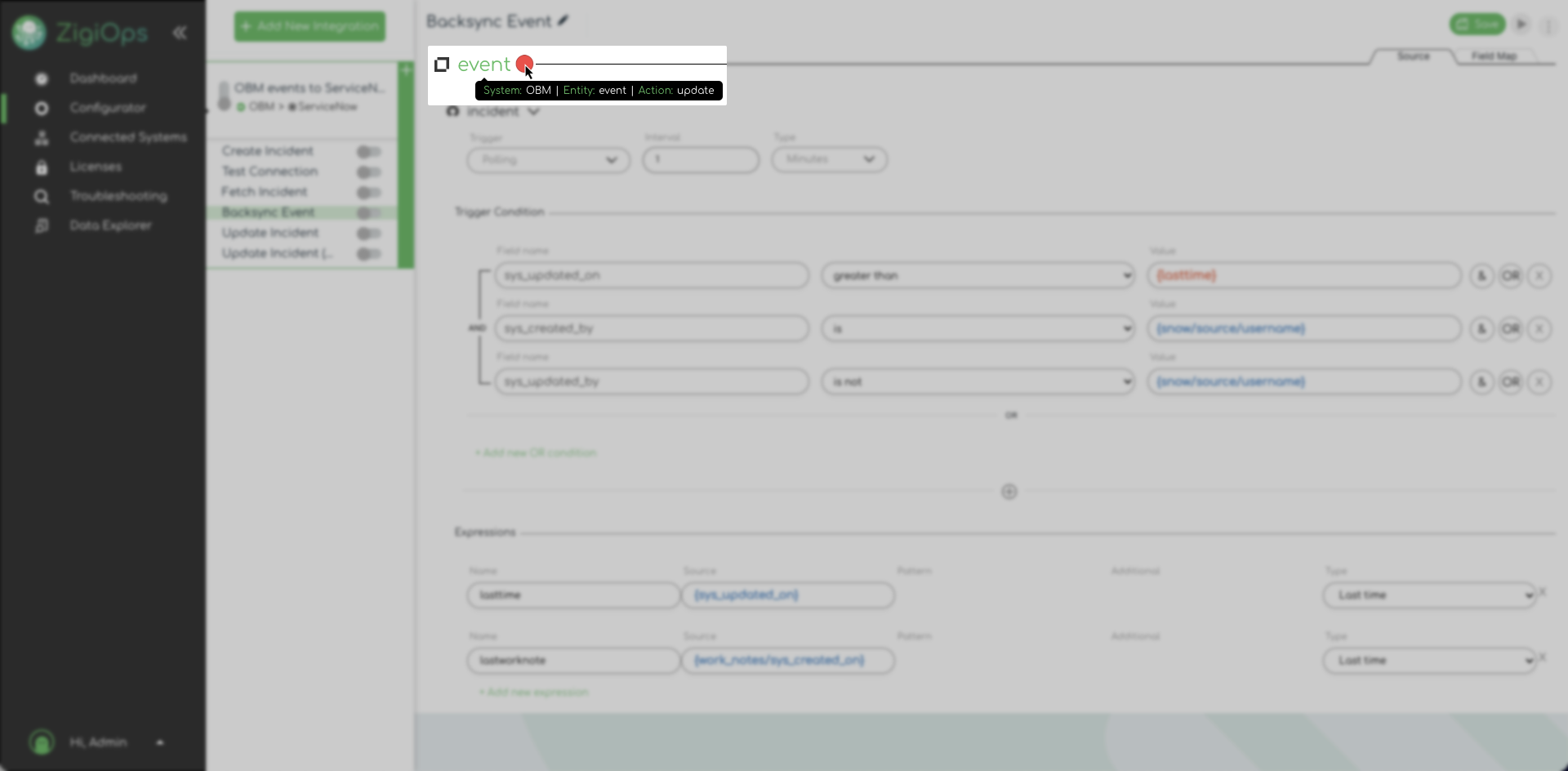This screenshot has height=771, width=1568.
Task: Expand the lasttime expression Type dropdown
Action: coord(1428,595)
